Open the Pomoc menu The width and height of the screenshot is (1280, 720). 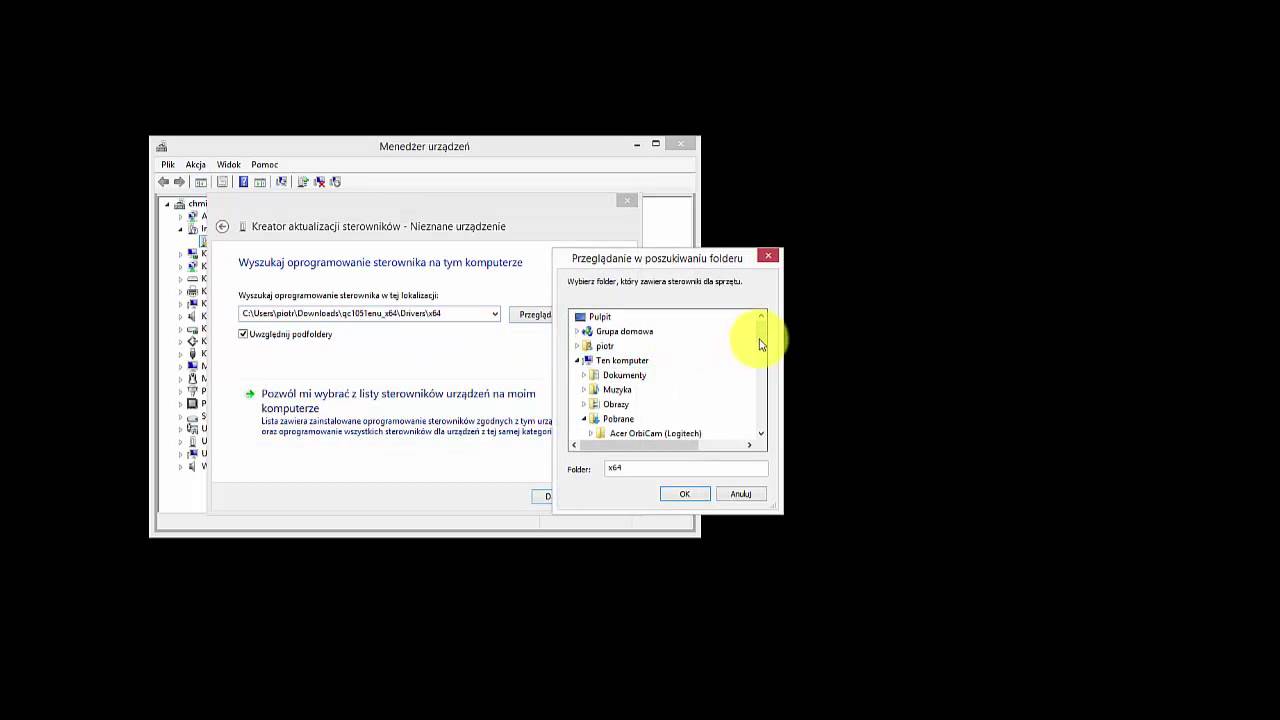click(x=265, y=165)
